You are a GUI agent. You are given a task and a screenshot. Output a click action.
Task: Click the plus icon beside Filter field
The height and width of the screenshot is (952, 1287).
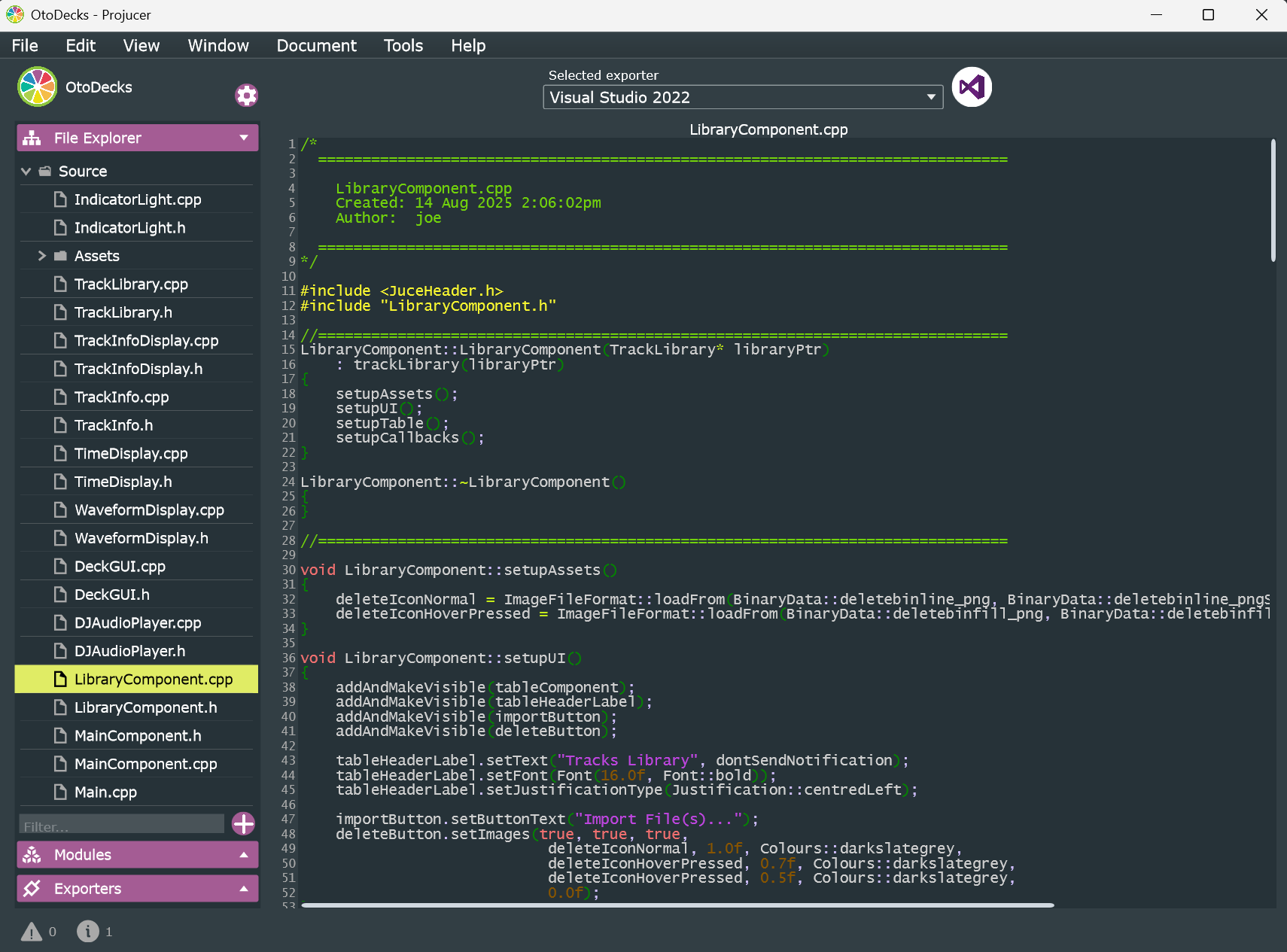coord(243,824)
